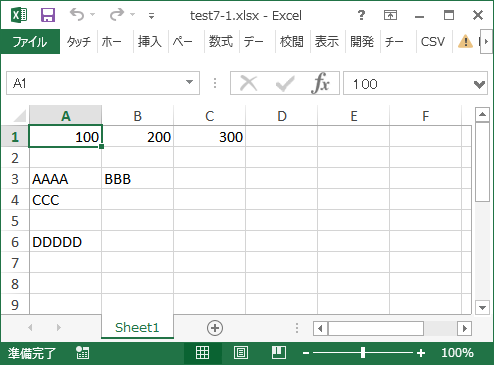Screen dimensions: 494x365
Task: Open Customize Quick Access Toolbar dropdown
Action: pos(151,16)
